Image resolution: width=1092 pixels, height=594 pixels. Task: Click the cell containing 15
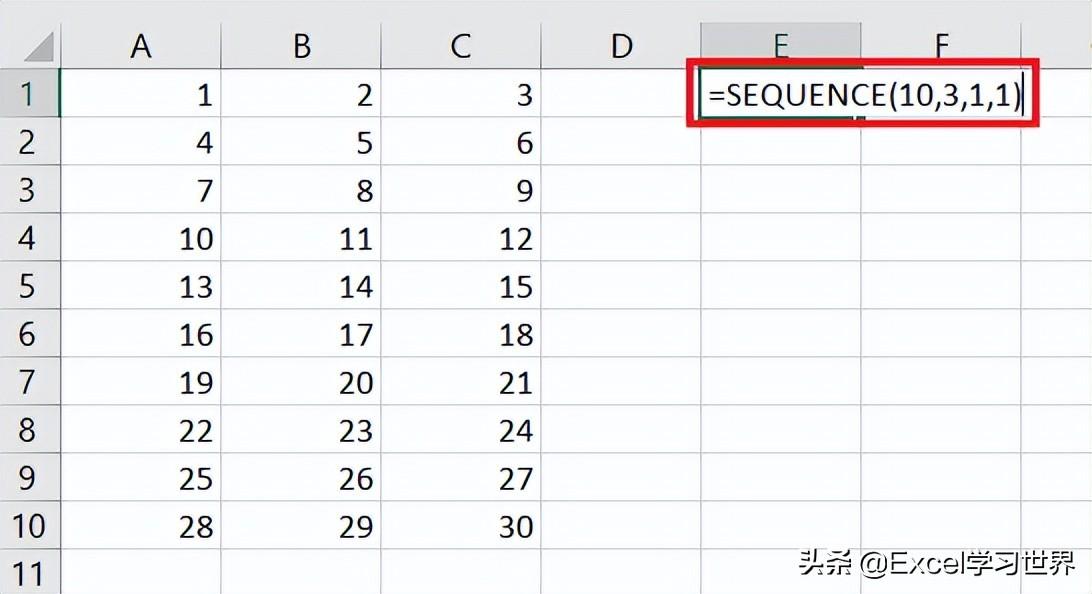461,286
